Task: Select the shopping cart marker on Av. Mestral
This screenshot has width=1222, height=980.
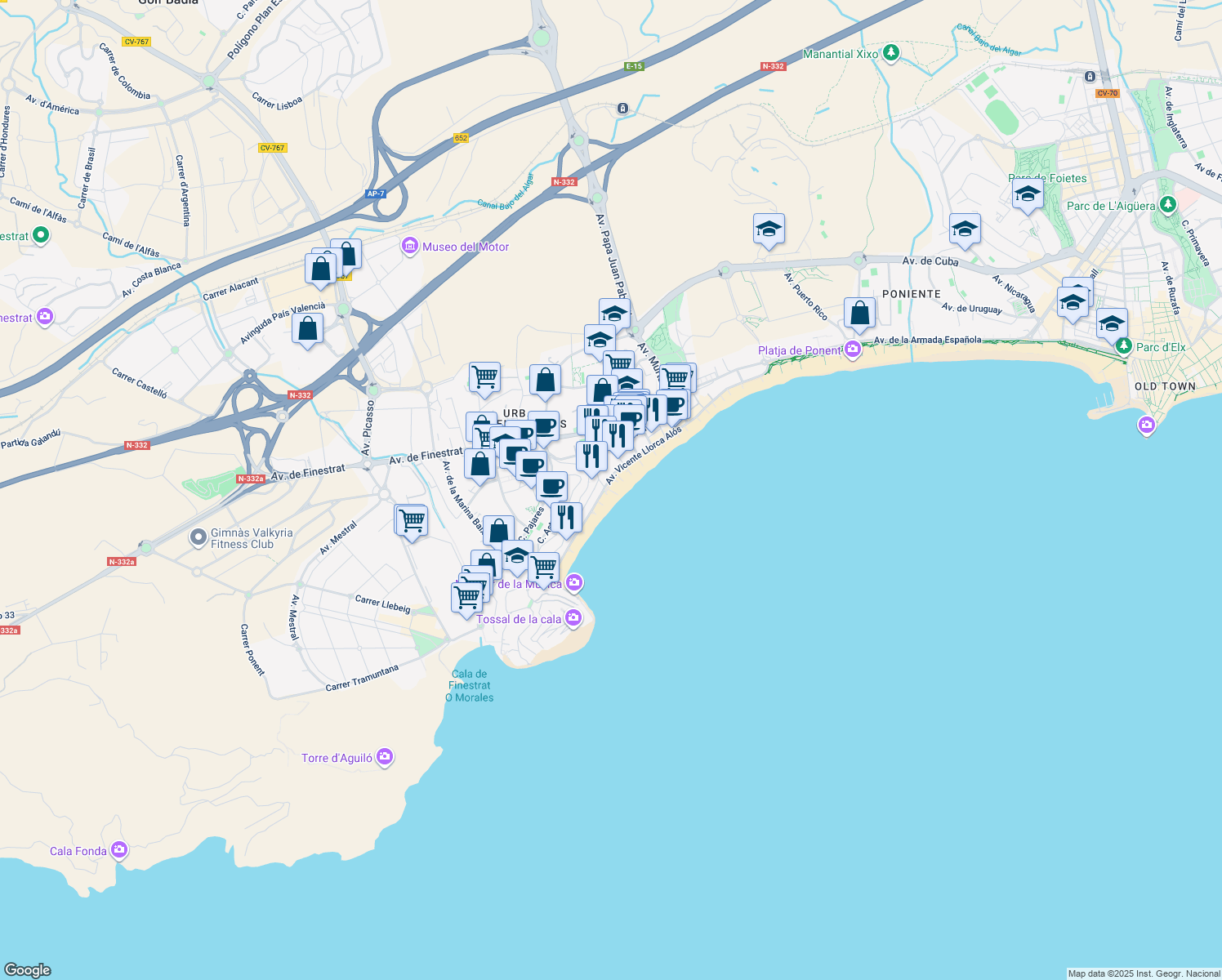Action: point(410,519)
